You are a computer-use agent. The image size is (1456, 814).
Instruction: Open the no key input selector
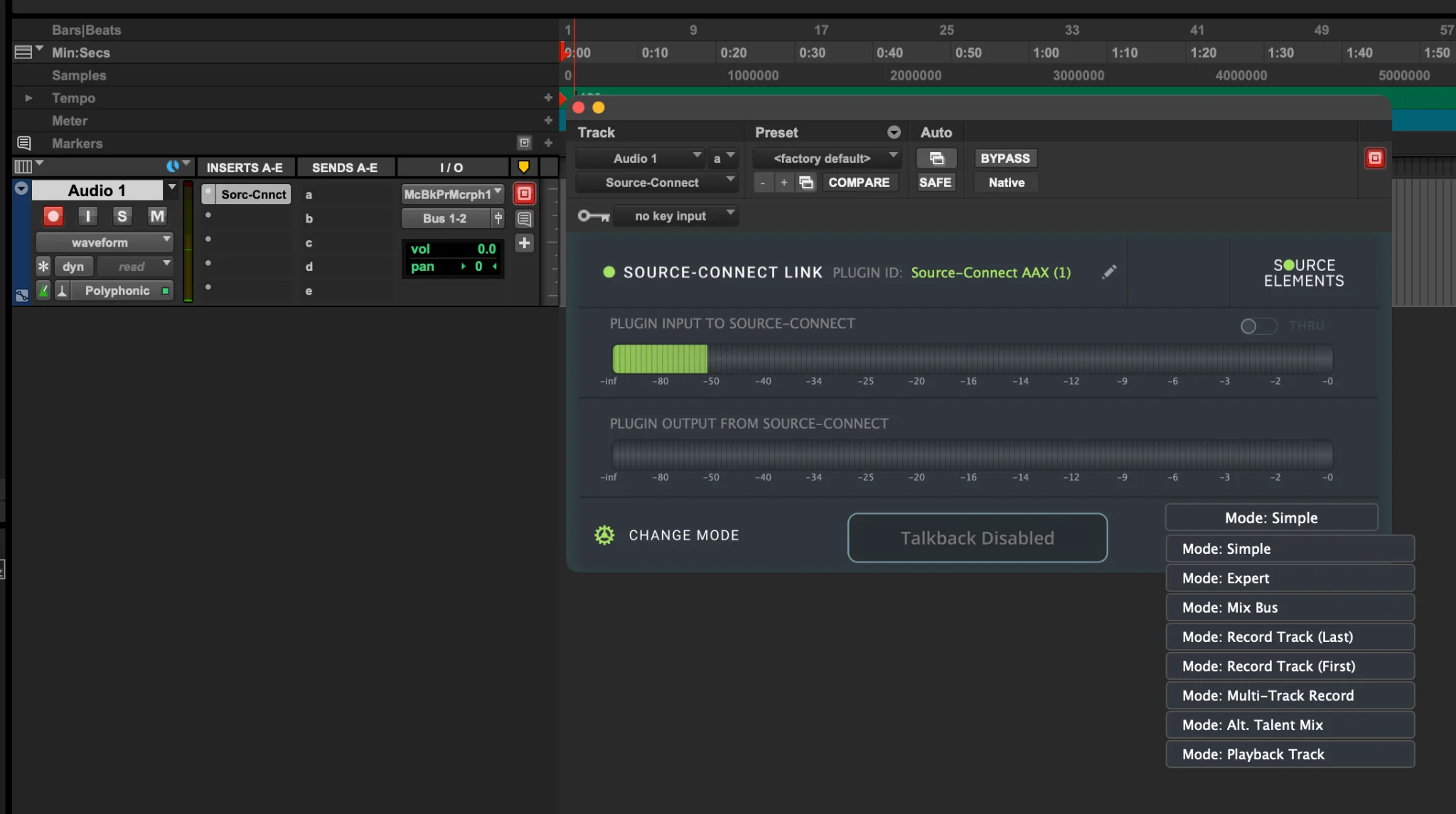coord(675,215)
